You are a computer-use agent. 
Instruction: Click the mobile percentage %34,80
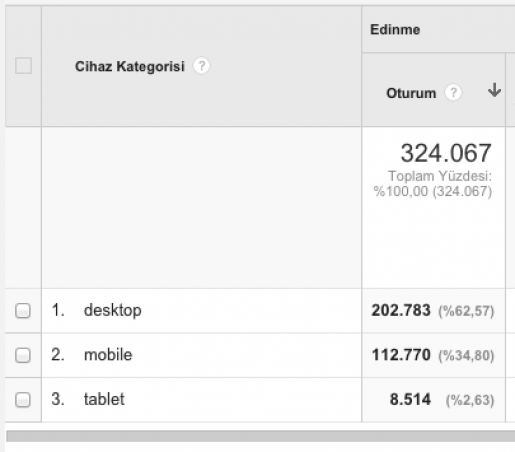coord(466,356)
